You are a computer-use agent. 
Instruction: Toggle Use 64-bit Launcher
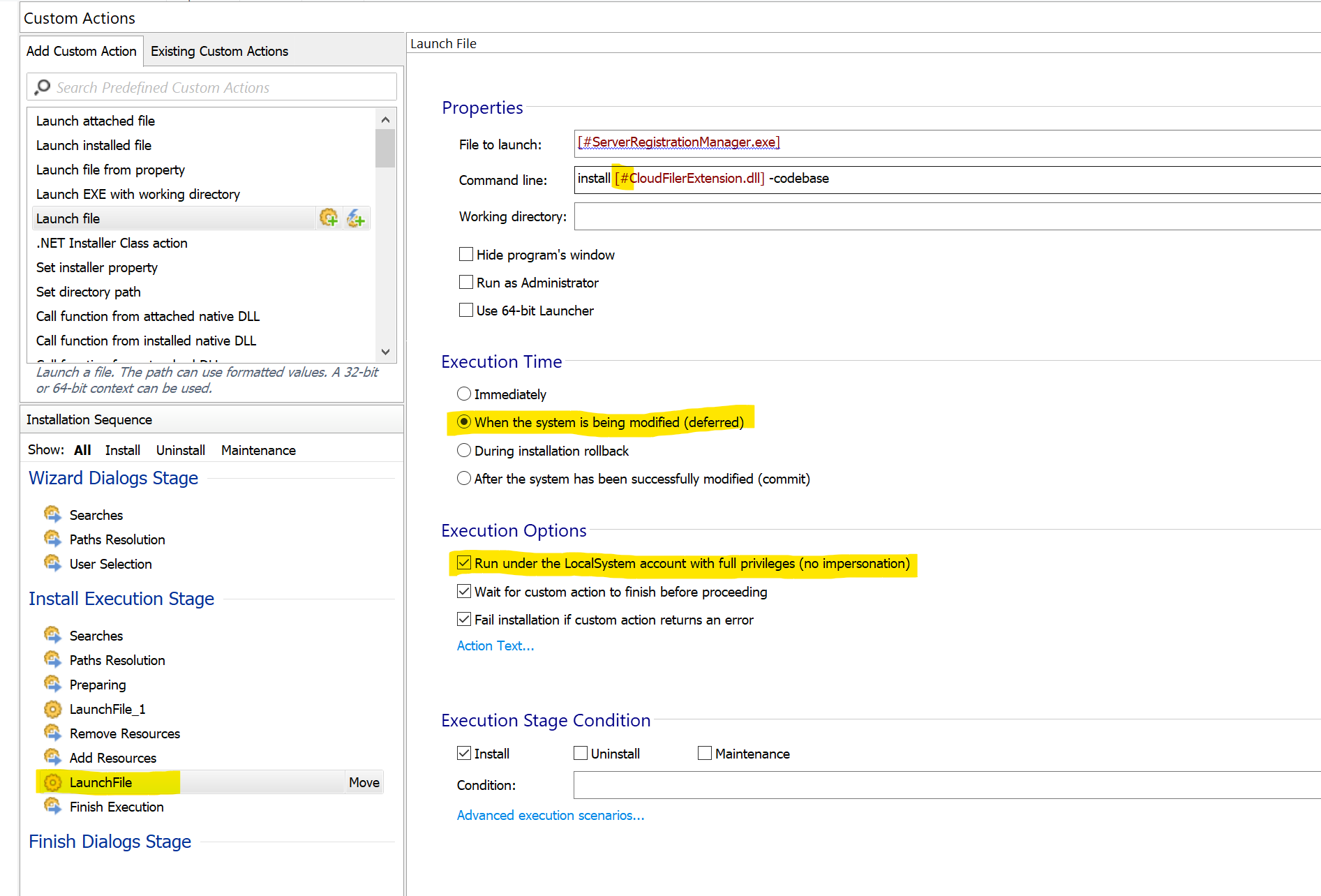click(x=466, y=310)
